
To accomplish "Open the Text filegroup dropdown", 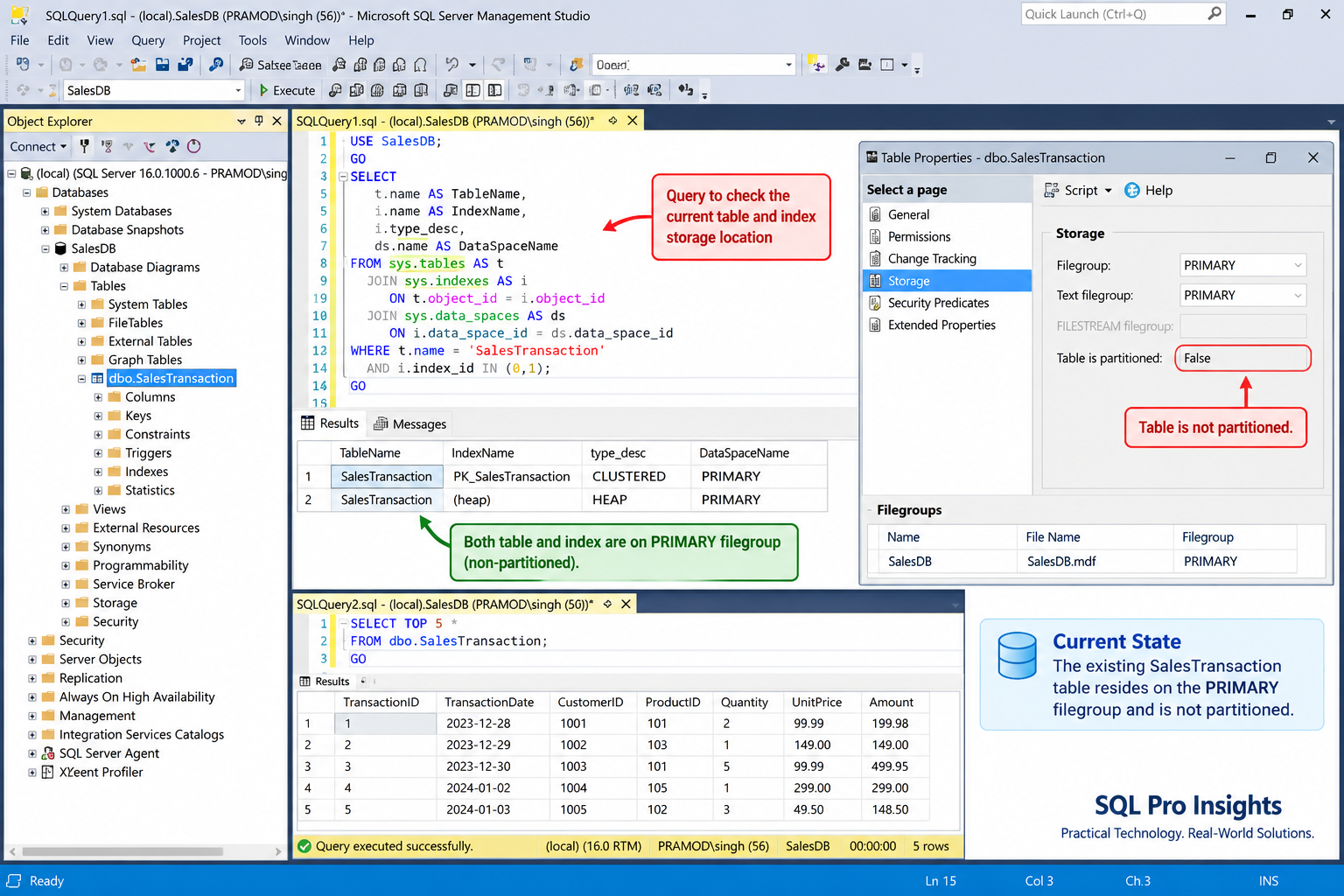I will point(1298,296).
